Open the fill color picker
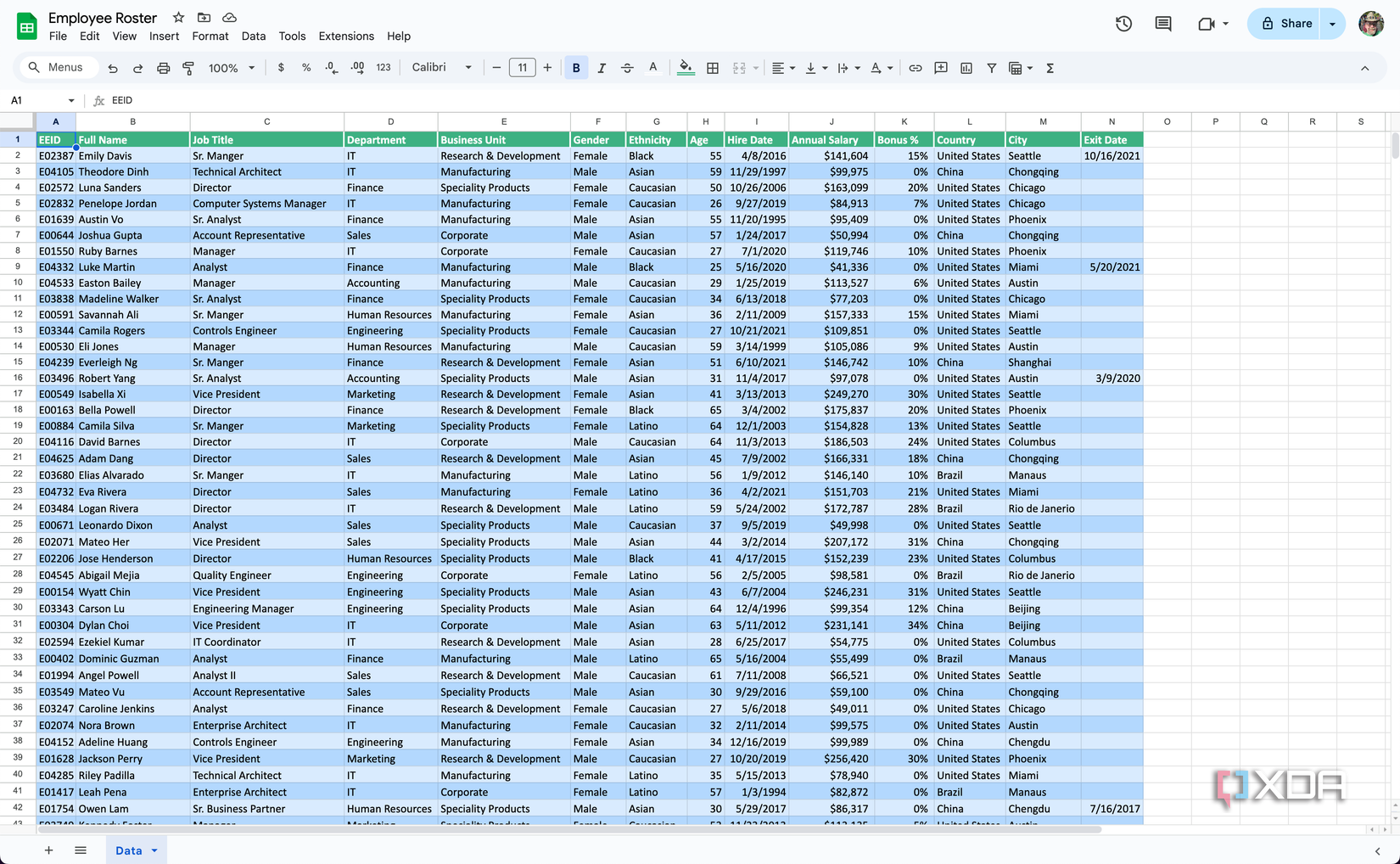This screenshot has width=1400, height=864. [x=686, y=68]
